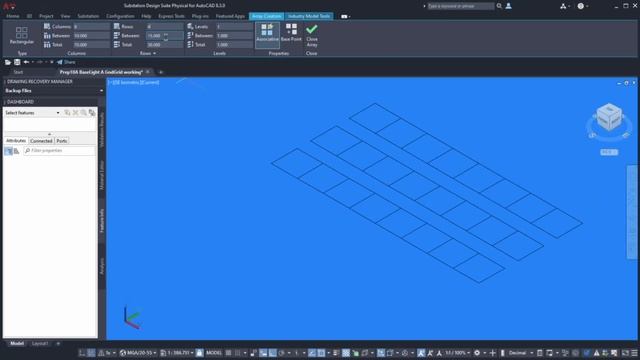Add a new drawing tab with plus
640x360 pixels.
(x=161, y=72)
